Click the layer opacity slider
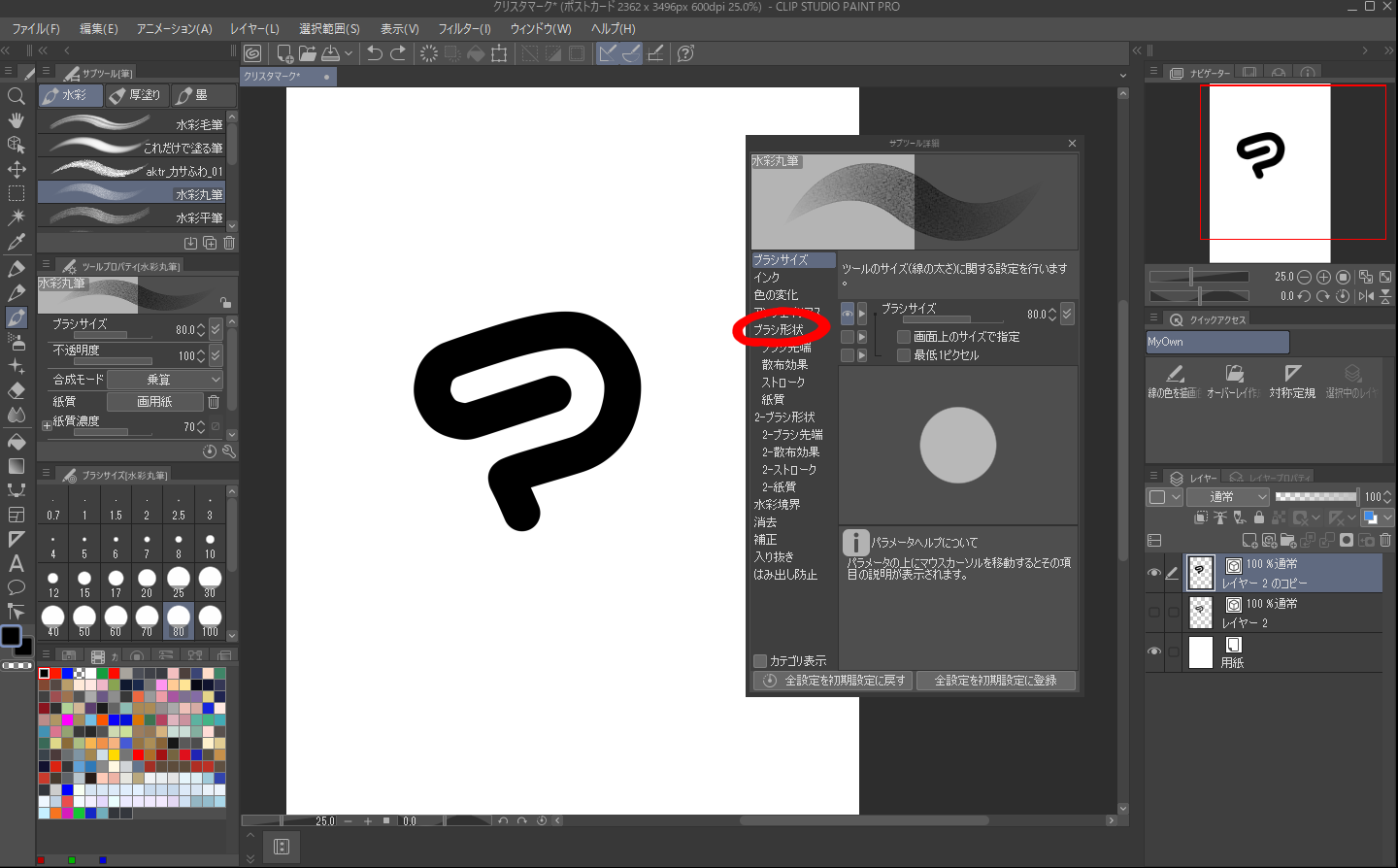Viewport: 1398px width, 868px height. pos(1315,497)
